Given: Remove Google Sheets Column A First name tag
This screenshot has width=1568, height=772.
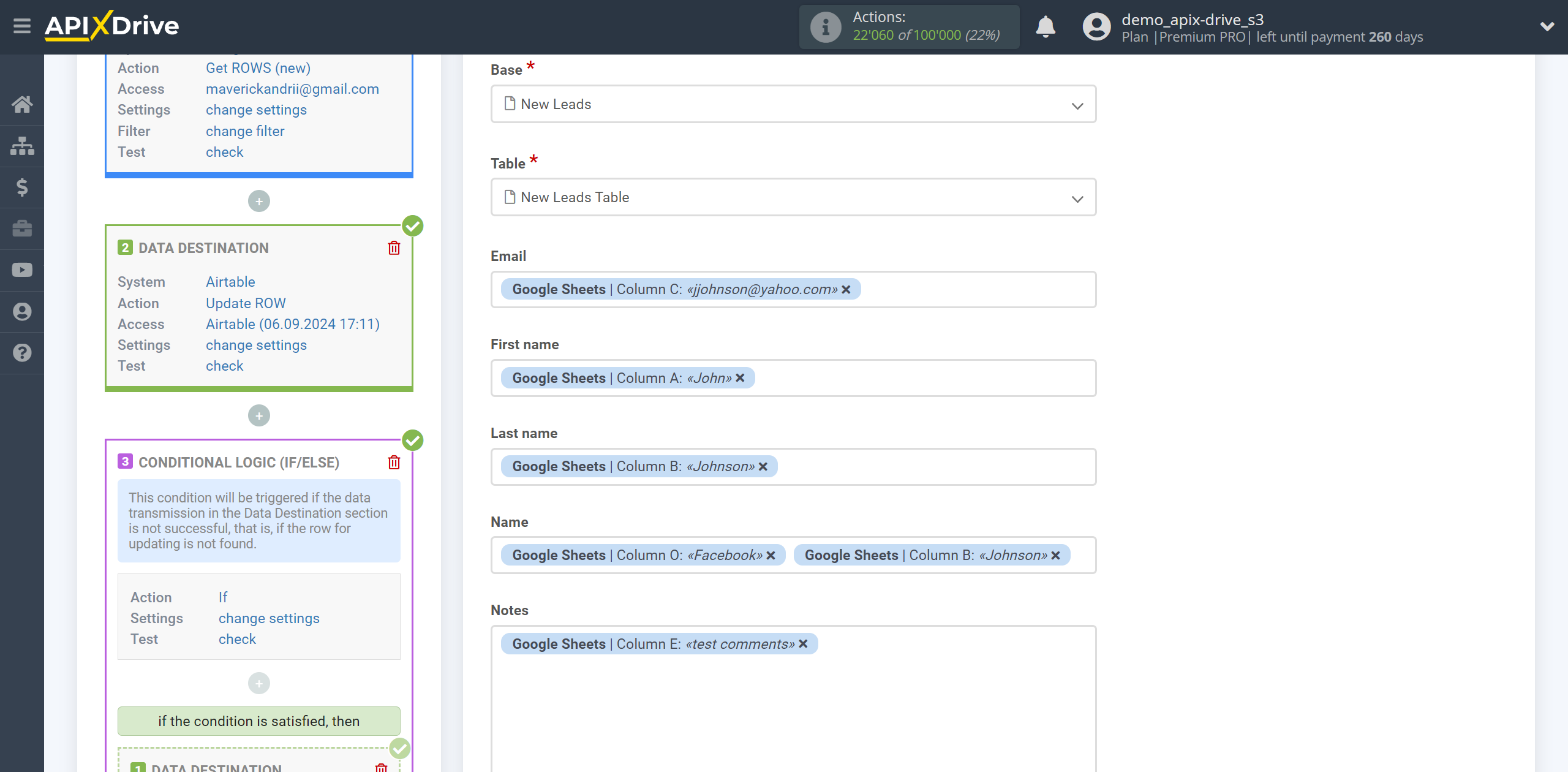Looking at the screenshot, I should pos(740,378).
